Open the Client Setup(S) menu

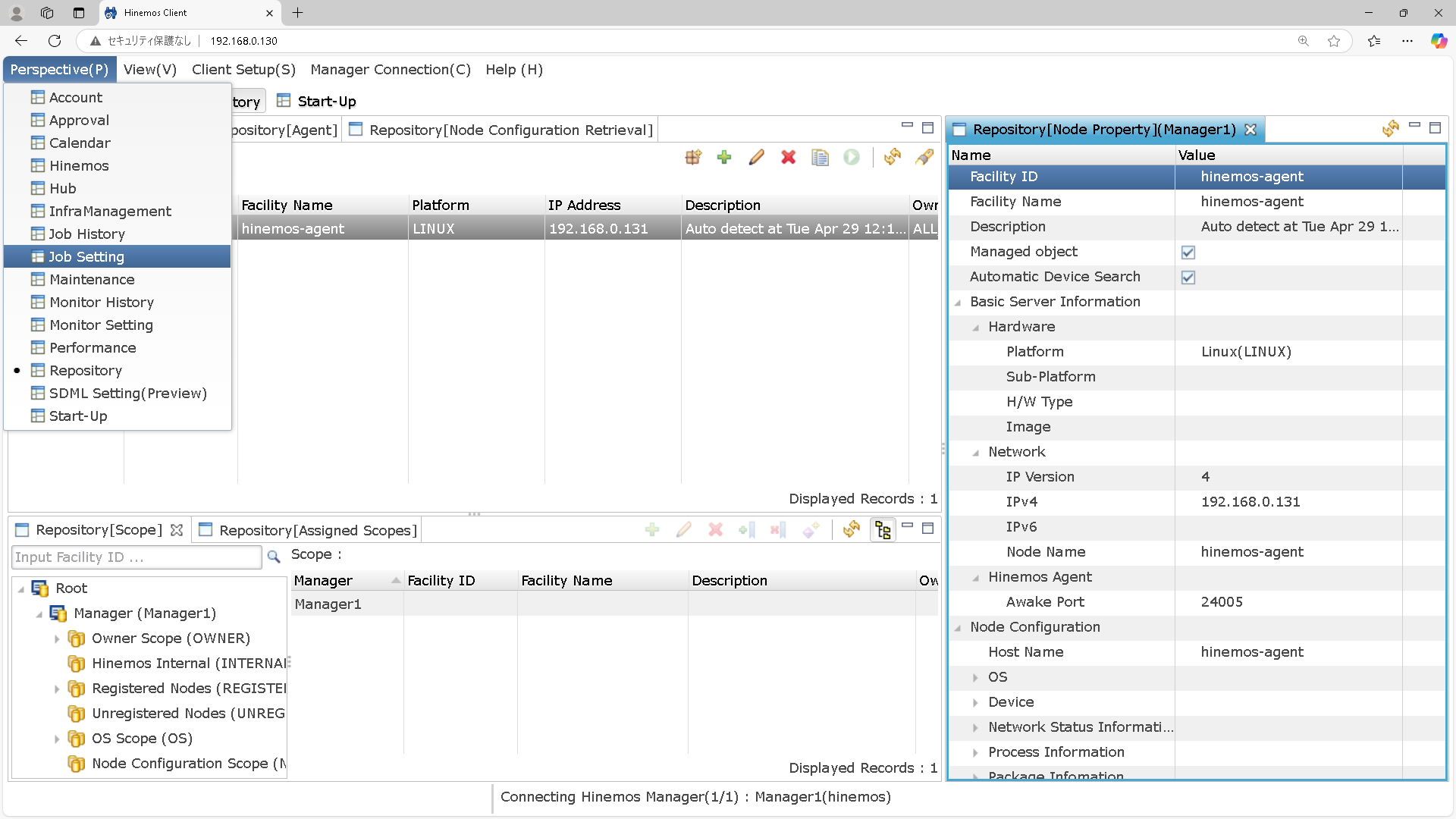pos(243,69)
